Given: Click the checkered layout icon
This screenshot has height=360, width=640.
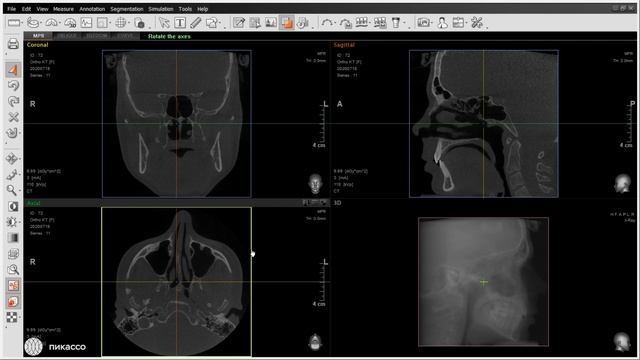Looking at the screenshot, I should [12, 317].
